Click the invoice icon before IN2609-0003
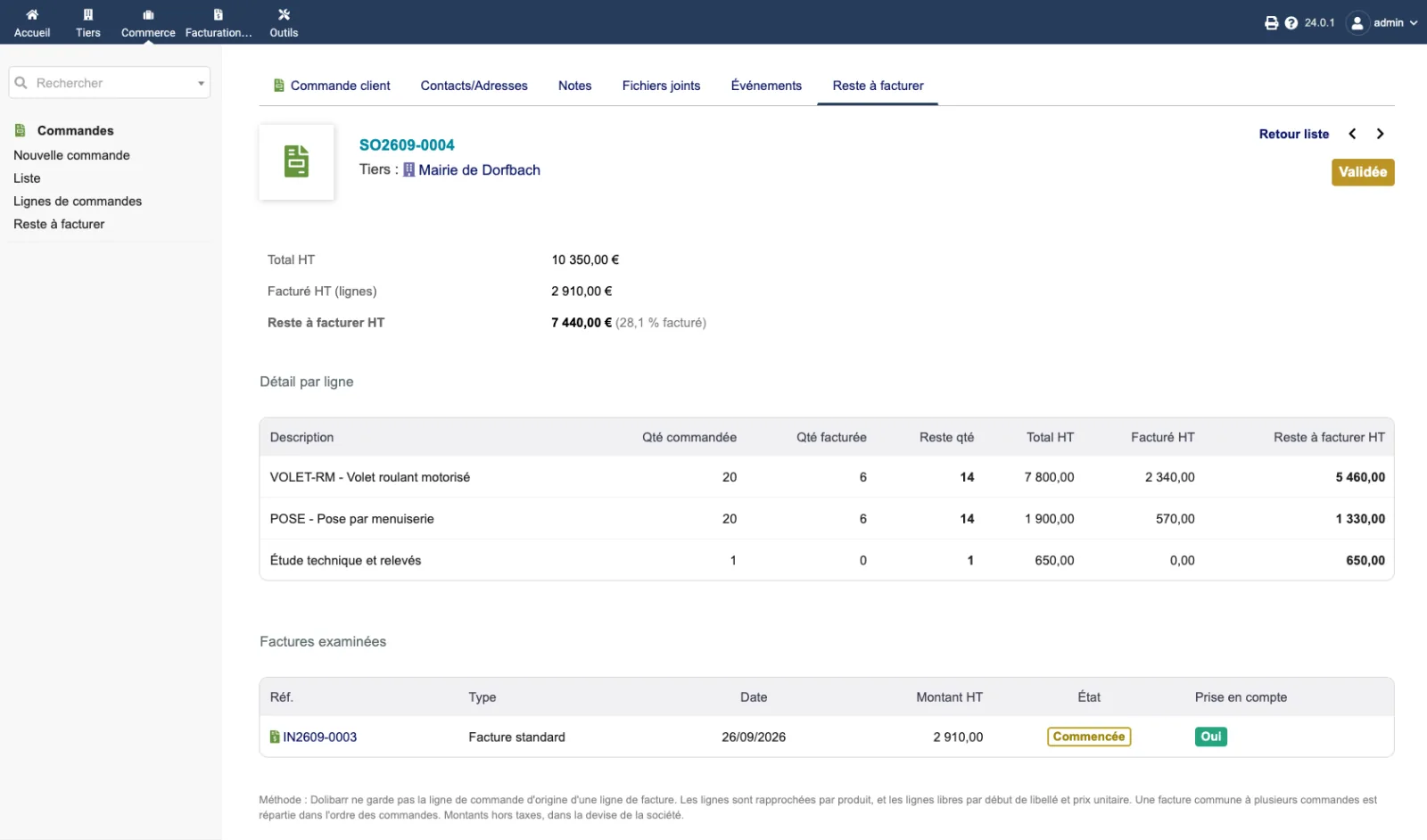The height and width of the screenshot is (840, 1427). tap(275, 737)
